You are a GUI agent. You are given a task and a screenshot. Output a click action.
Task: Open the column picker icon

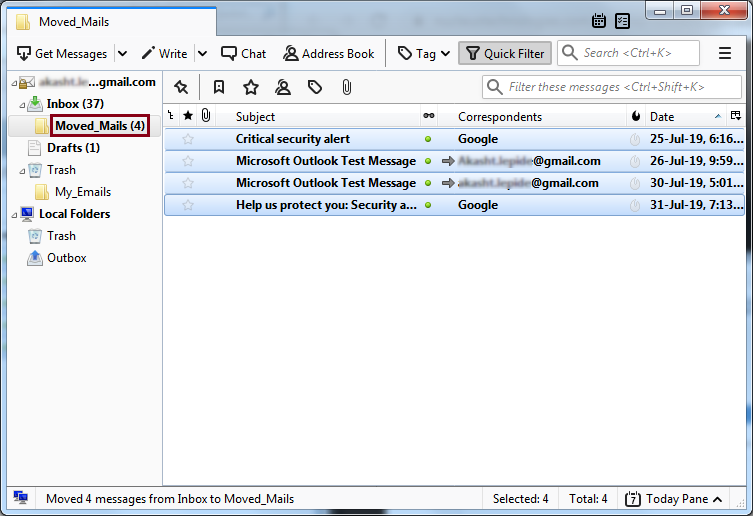[x=736, y=115]
